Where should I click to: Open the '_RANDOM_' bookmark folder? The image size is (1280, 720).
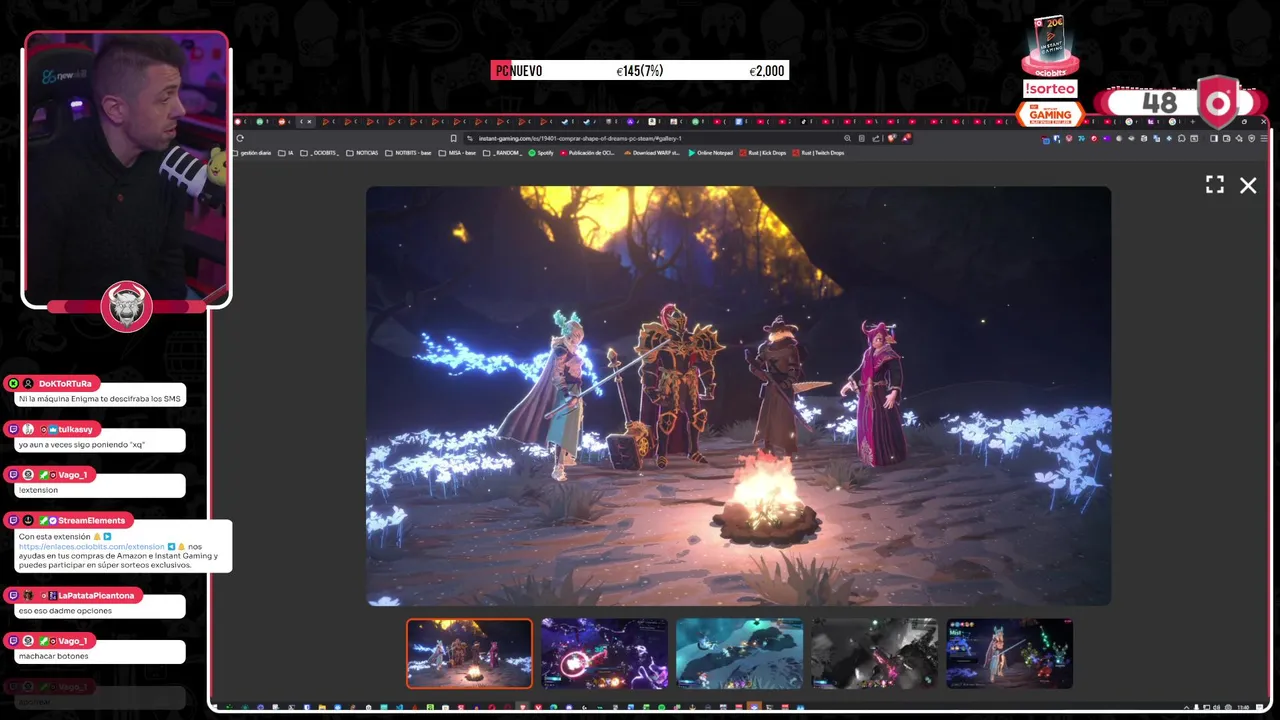click(502, 153)
